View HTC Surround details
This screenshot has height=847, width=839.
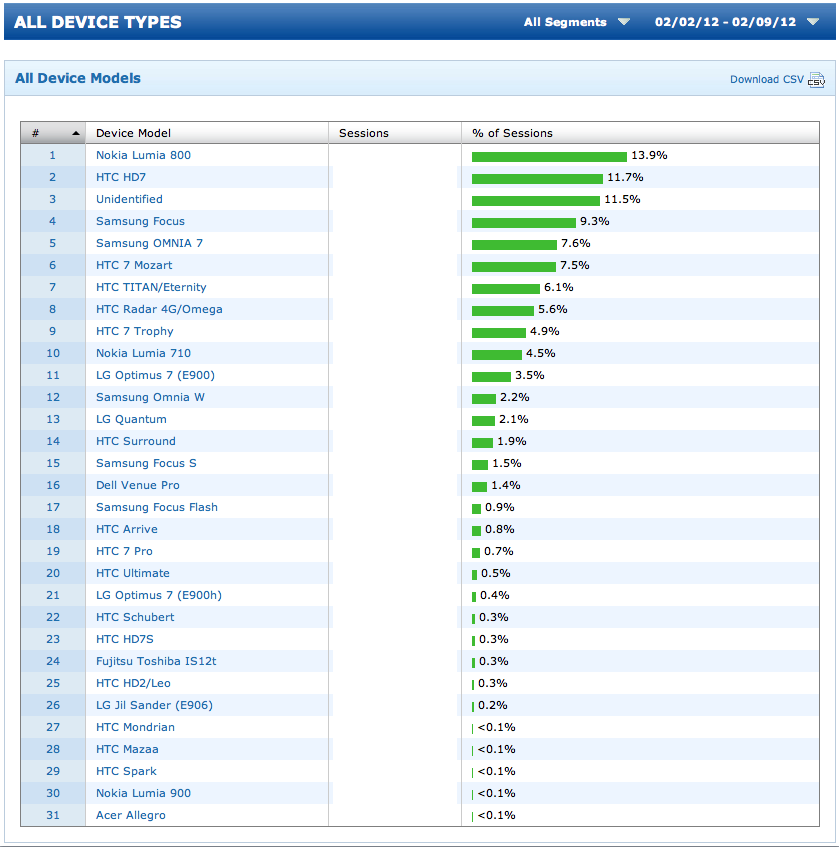136,441
